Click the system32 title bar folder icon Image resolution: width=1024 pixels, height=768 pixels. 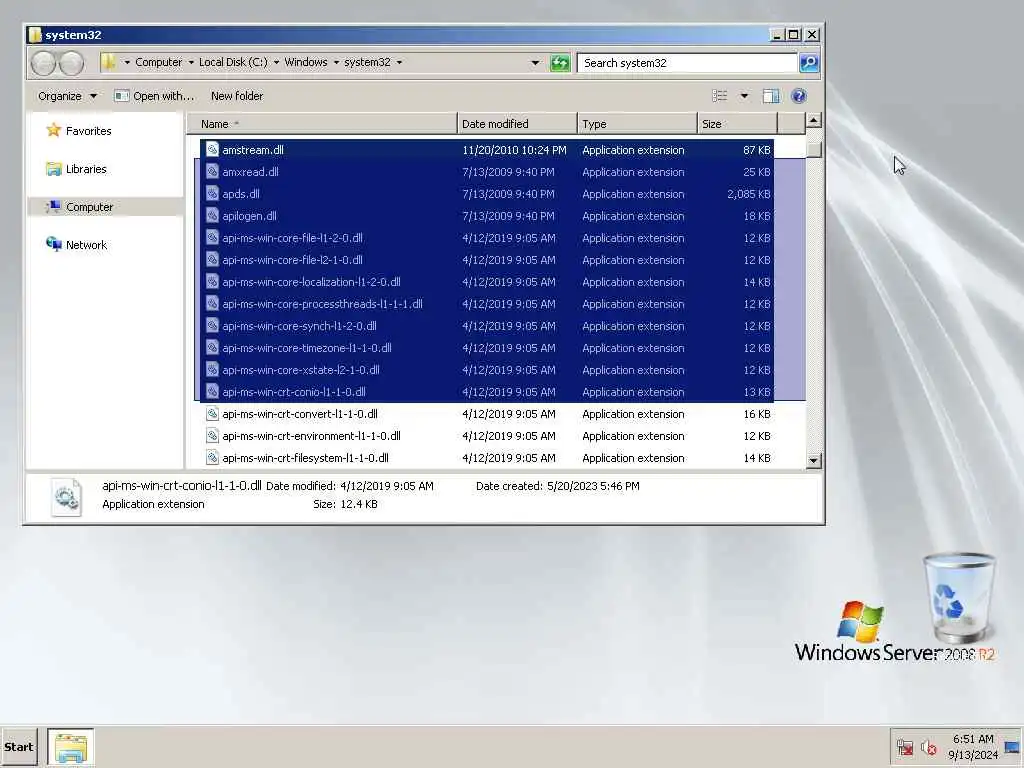tap(35, 35)
